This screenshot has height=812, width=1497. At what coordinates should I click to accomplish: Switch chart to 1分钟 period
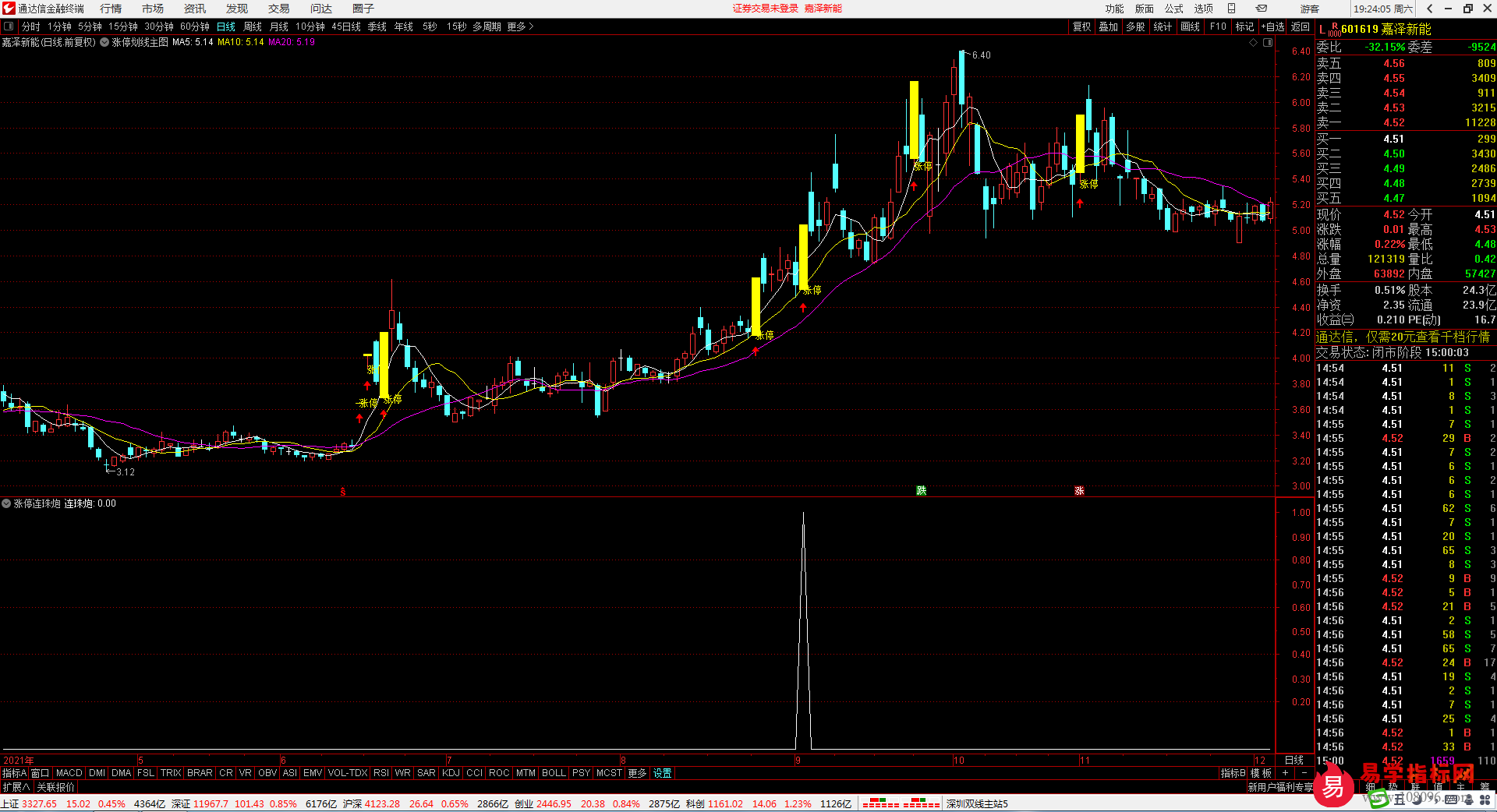pyautogui.click(x=59, y=26)
